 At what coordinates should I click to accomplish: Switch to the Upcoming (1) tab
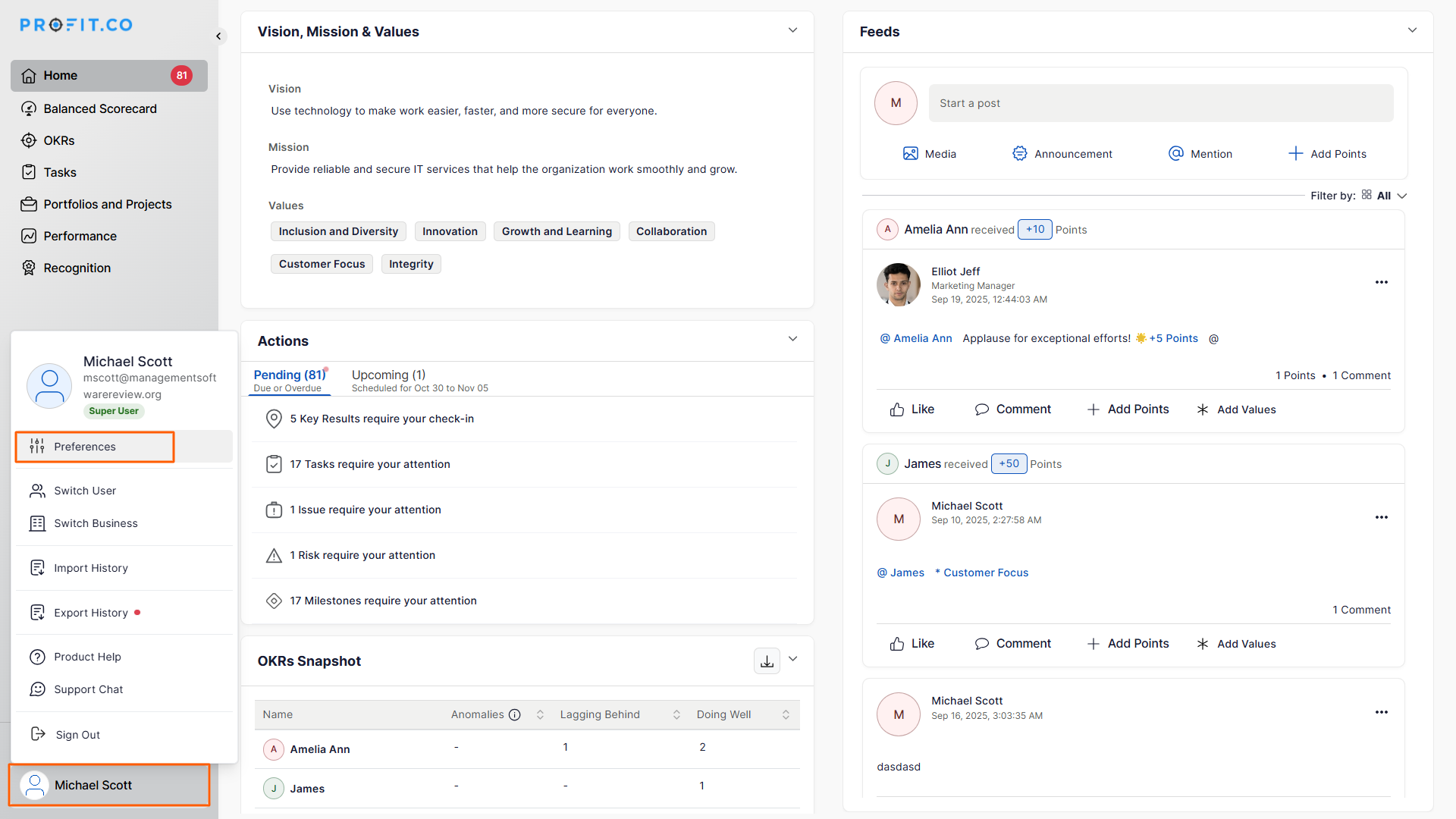coord(388,375)
